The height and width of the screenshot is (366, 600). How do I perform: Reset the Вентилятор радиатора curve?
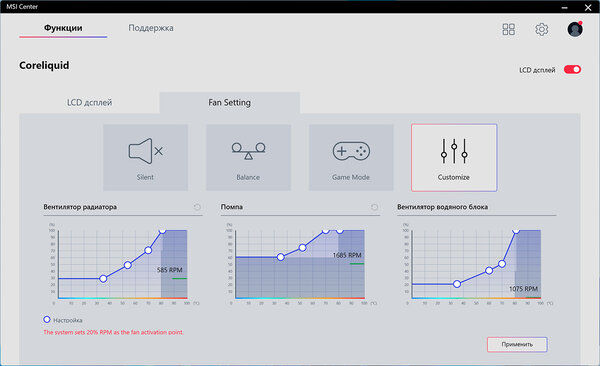pos(197,207)
